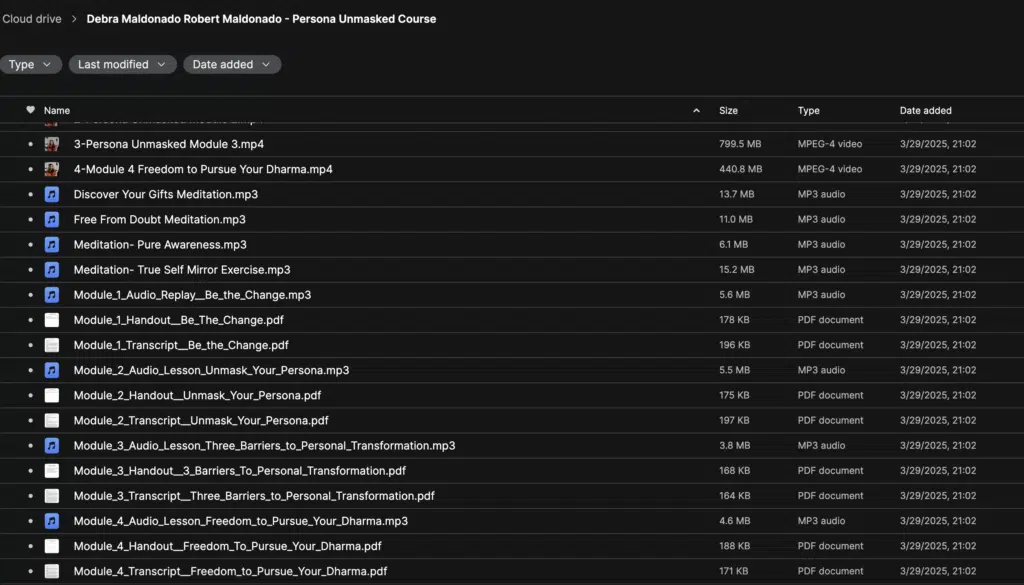Click the video thumbnail for 3-Persona Unmasked Module 3.mp4
Image resolution: width=1024 pixels, height=585 pixels.
click(x=52, y=144)
